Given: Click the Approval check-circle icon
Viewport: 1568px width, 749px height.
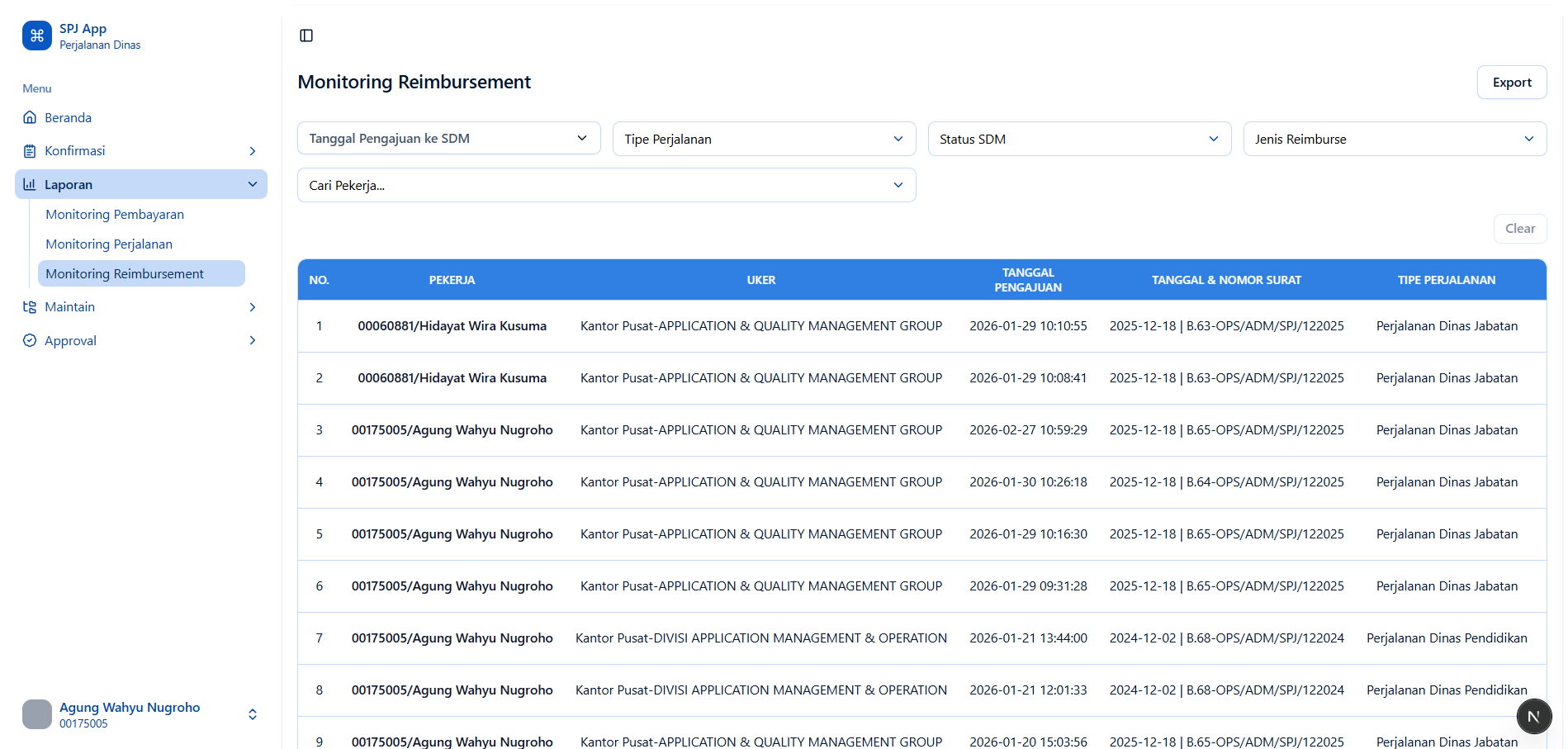Looking at the screenshot, I should point(30,340).
